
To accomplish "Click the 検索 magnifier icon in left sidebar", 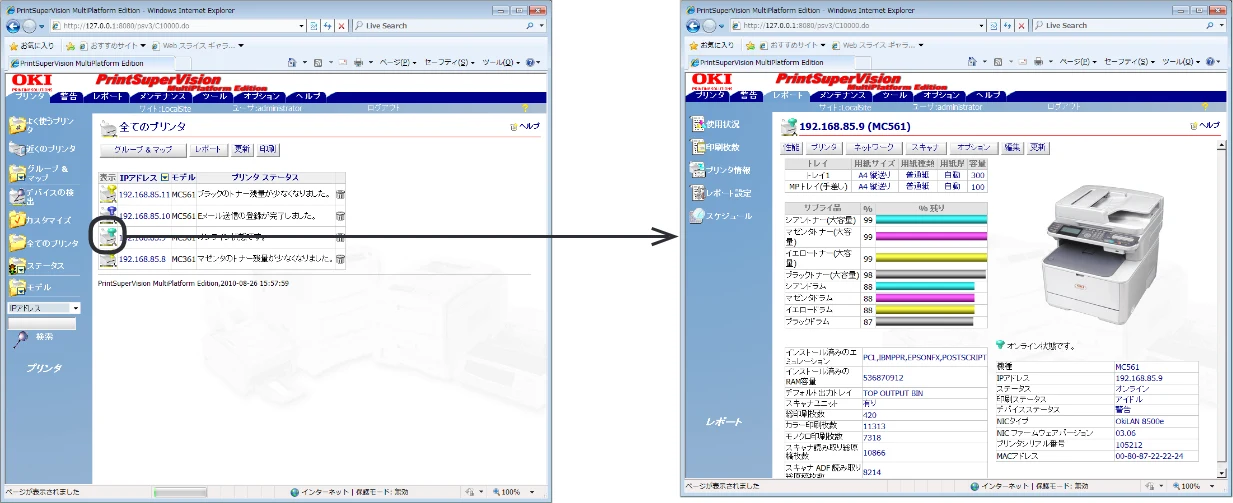I will pyautogui.click(x=20, y=339).
